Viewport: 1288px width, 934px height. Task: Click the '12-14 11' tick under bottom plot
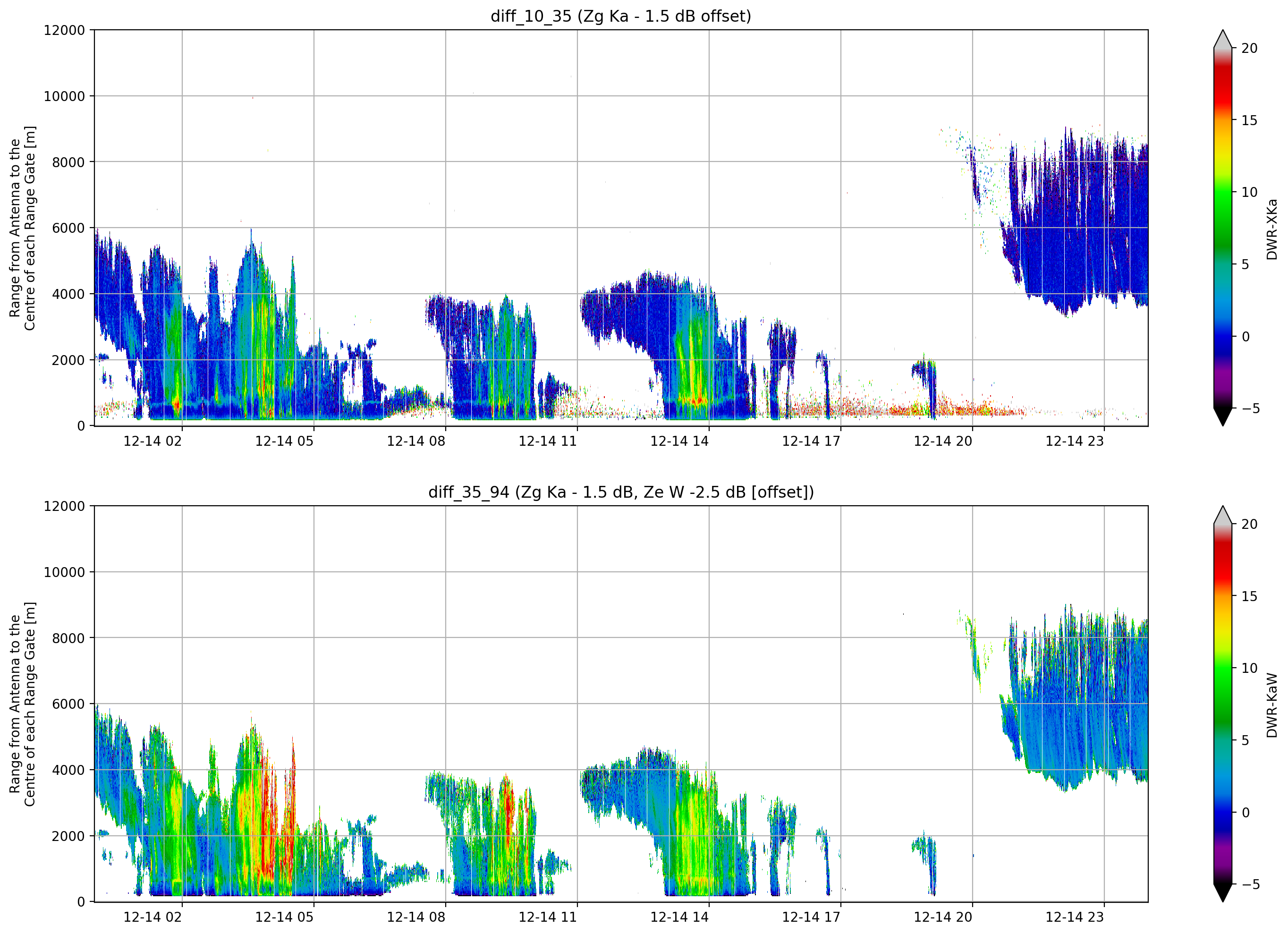point(548,917)
